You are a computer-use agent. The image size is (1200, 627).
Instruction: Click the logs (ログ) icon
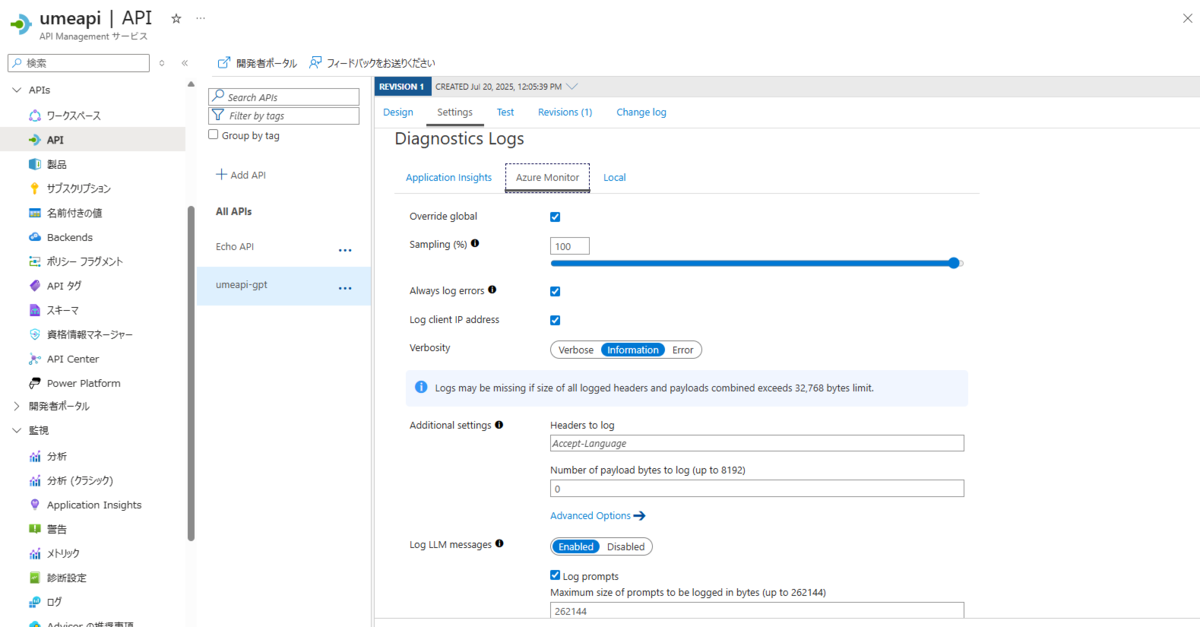(x=35, y=602)
